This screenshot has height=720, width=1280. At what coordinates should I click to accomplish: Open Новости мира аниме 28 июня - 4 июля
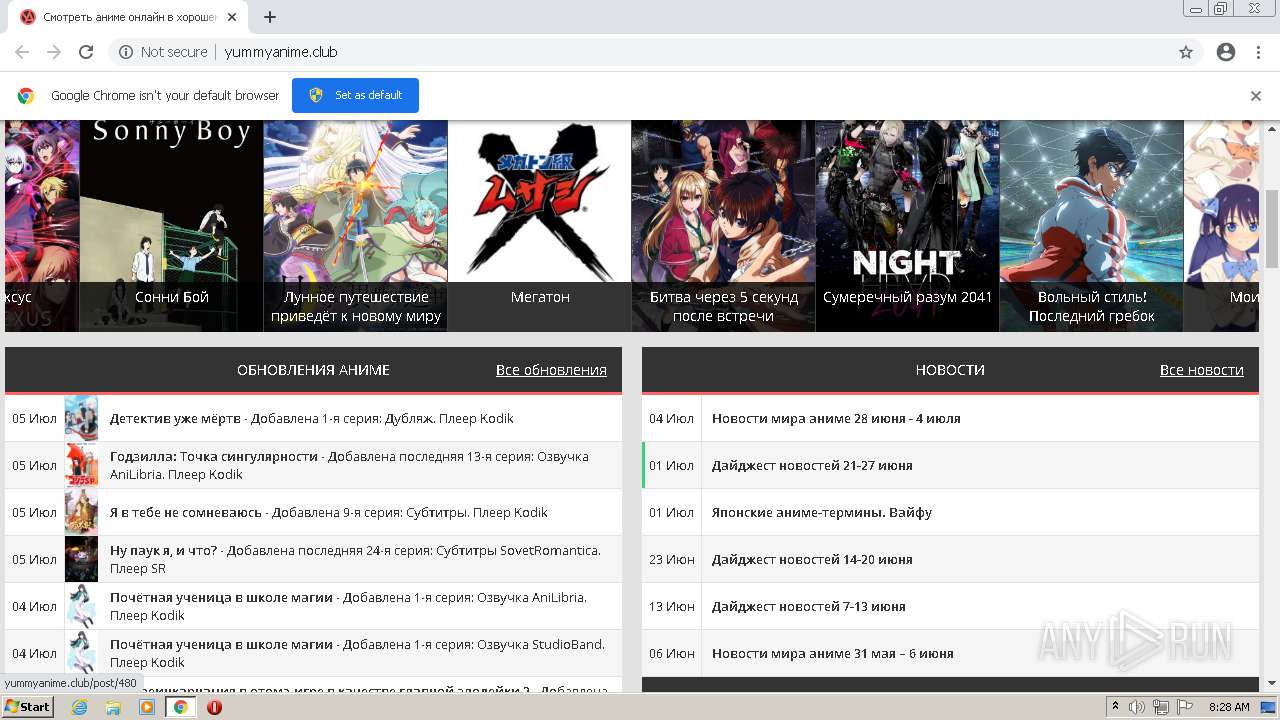pyautogui.click(x=835, y=418)
